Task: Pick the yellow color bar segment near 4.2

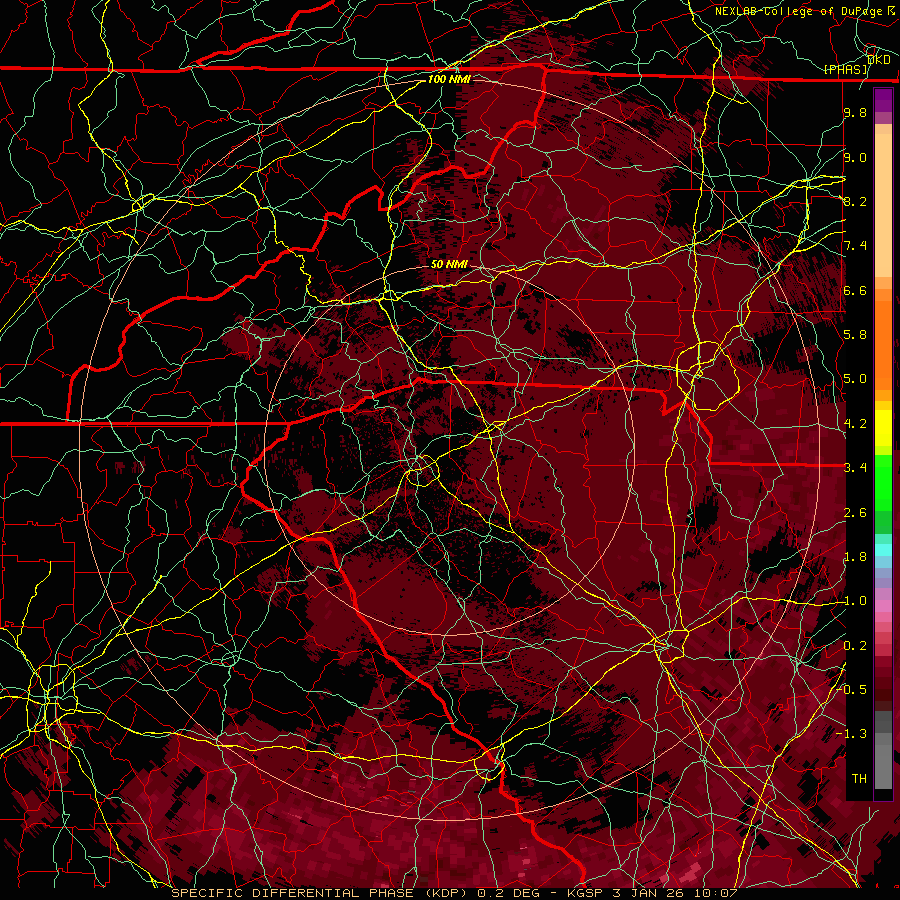Action: click(x=883, y=428)
